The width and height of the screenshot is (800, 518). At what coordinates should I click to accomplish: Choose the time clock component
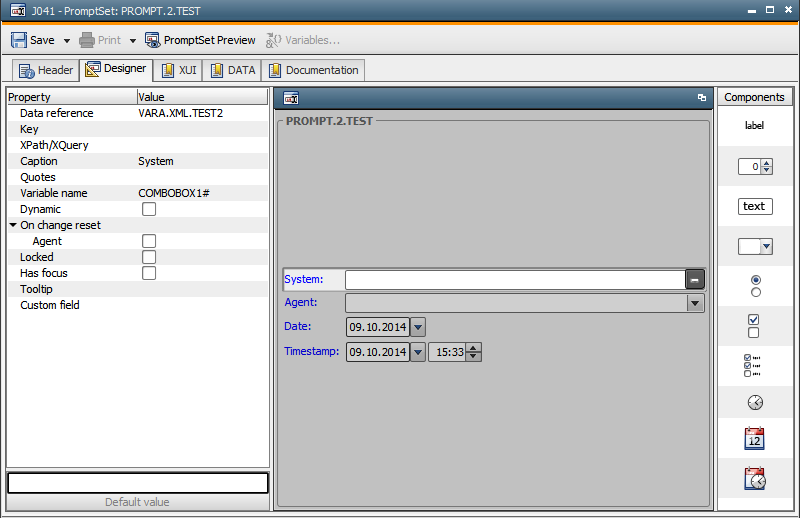tap(755, 403)
